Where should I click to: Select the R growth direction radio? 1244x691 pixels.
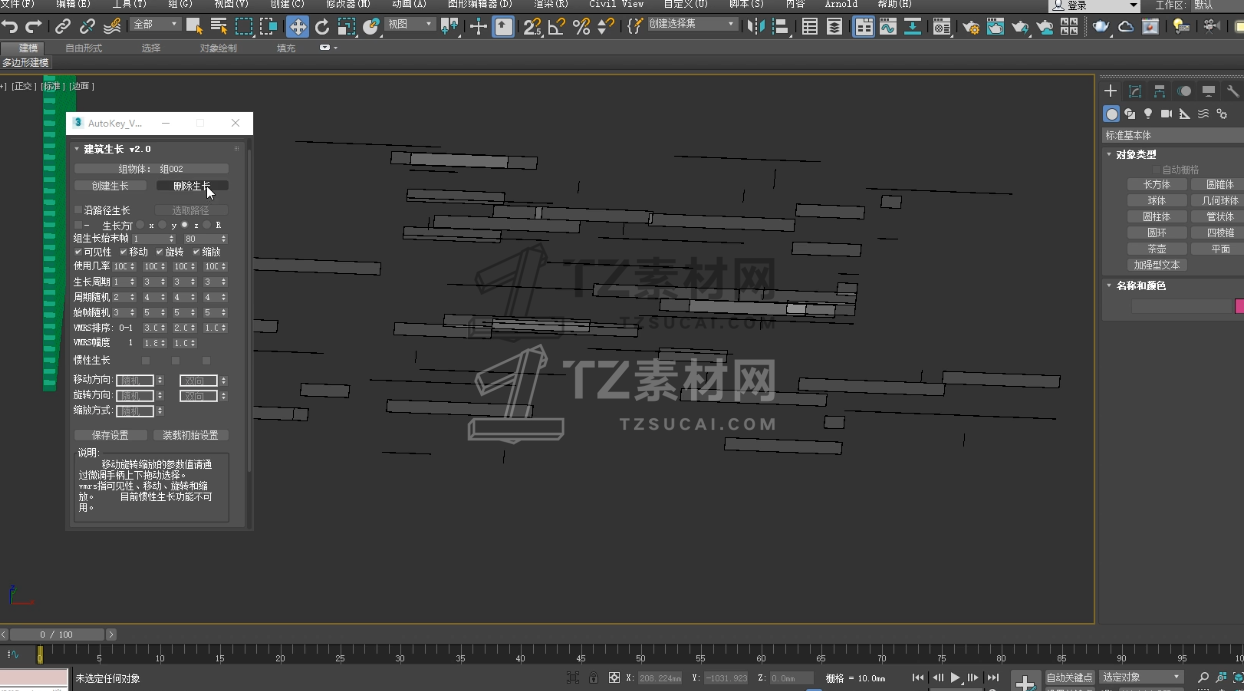(207, 225)
